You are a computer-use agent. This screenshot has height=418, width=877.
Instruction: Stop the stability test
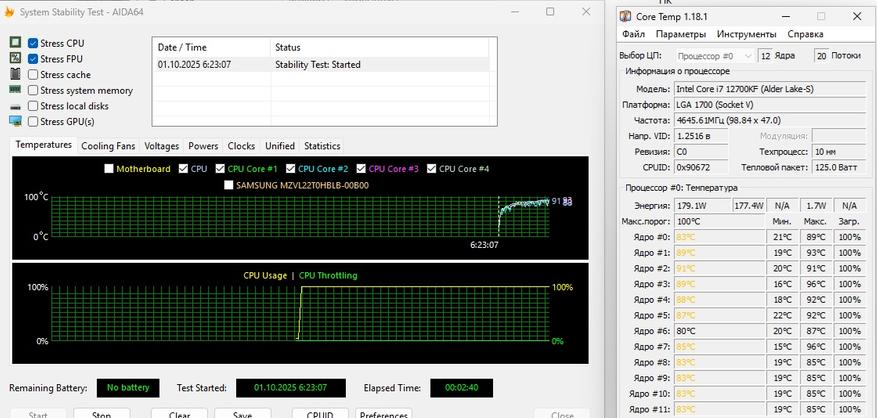[x=101, y=415]
